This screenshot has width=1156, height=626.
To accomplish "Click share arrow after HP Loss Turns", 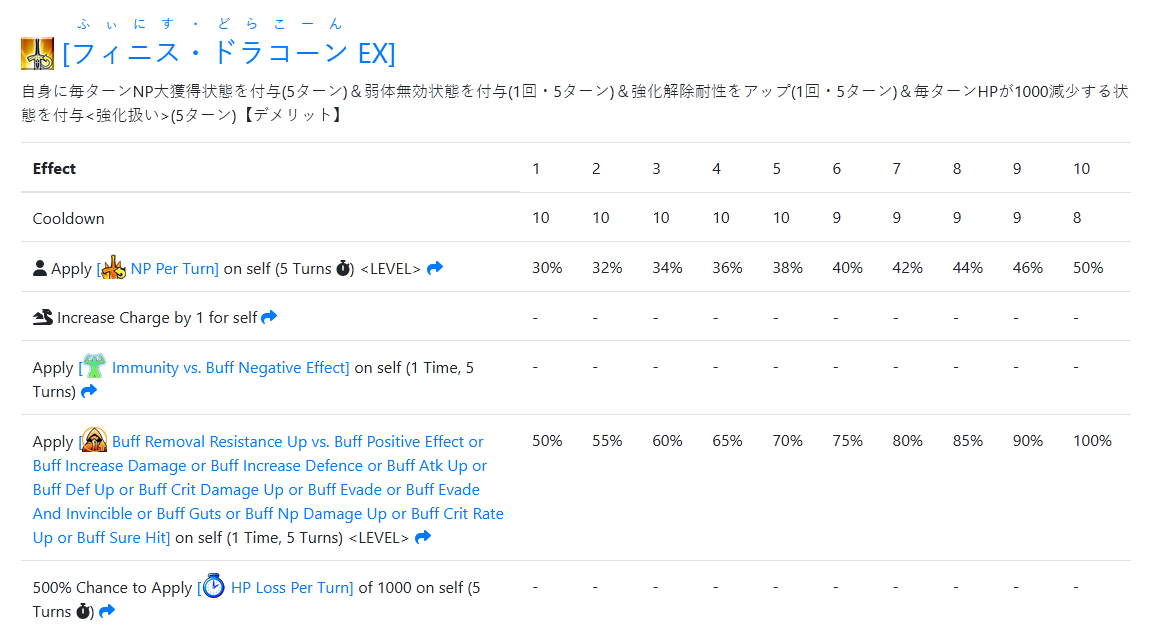I will 107,611.
